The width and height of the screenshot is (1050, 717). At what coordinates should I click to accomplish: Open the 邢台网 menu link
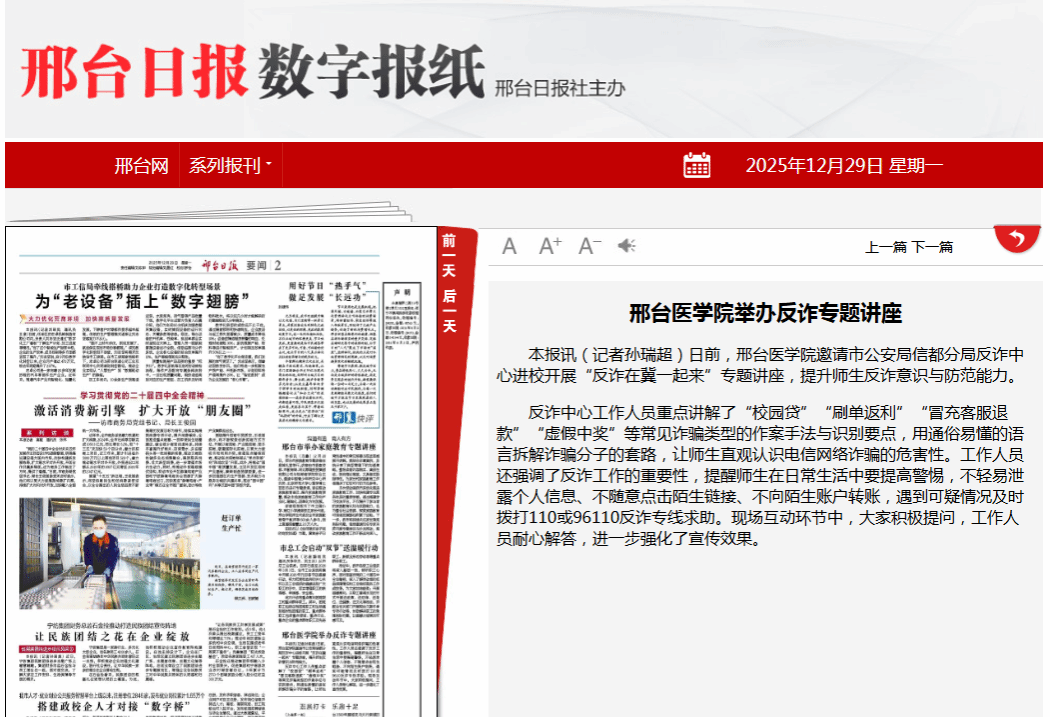141,166
